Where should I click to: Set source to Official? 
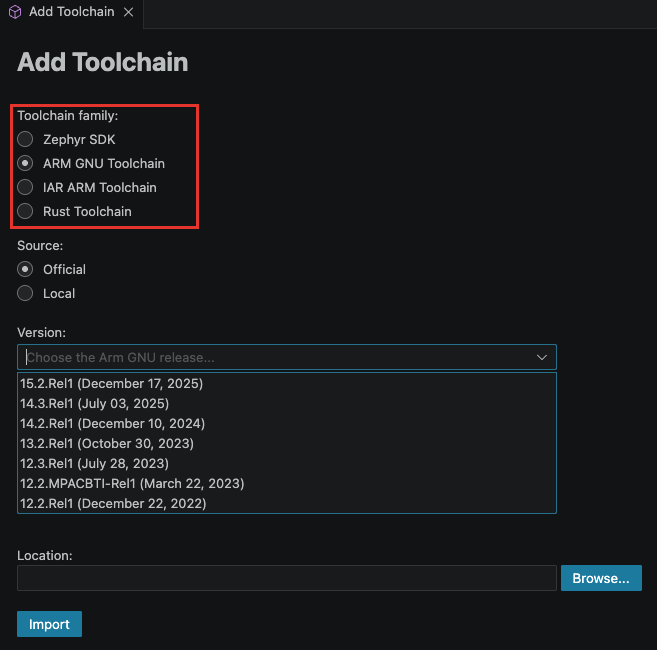click(x=25, y=269)
